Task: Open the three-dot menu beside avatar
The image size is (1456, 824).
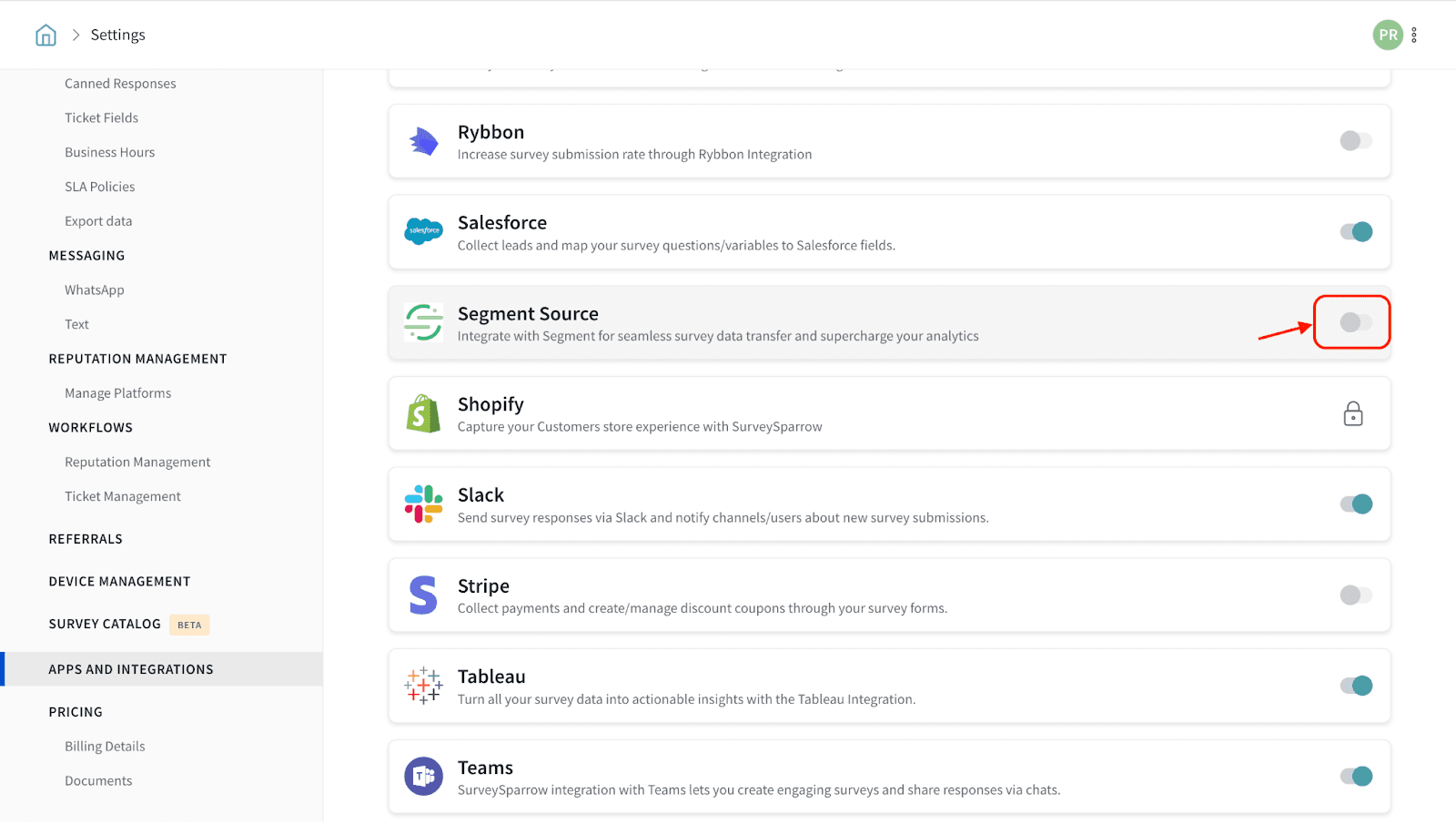Action: [1413, 36]
